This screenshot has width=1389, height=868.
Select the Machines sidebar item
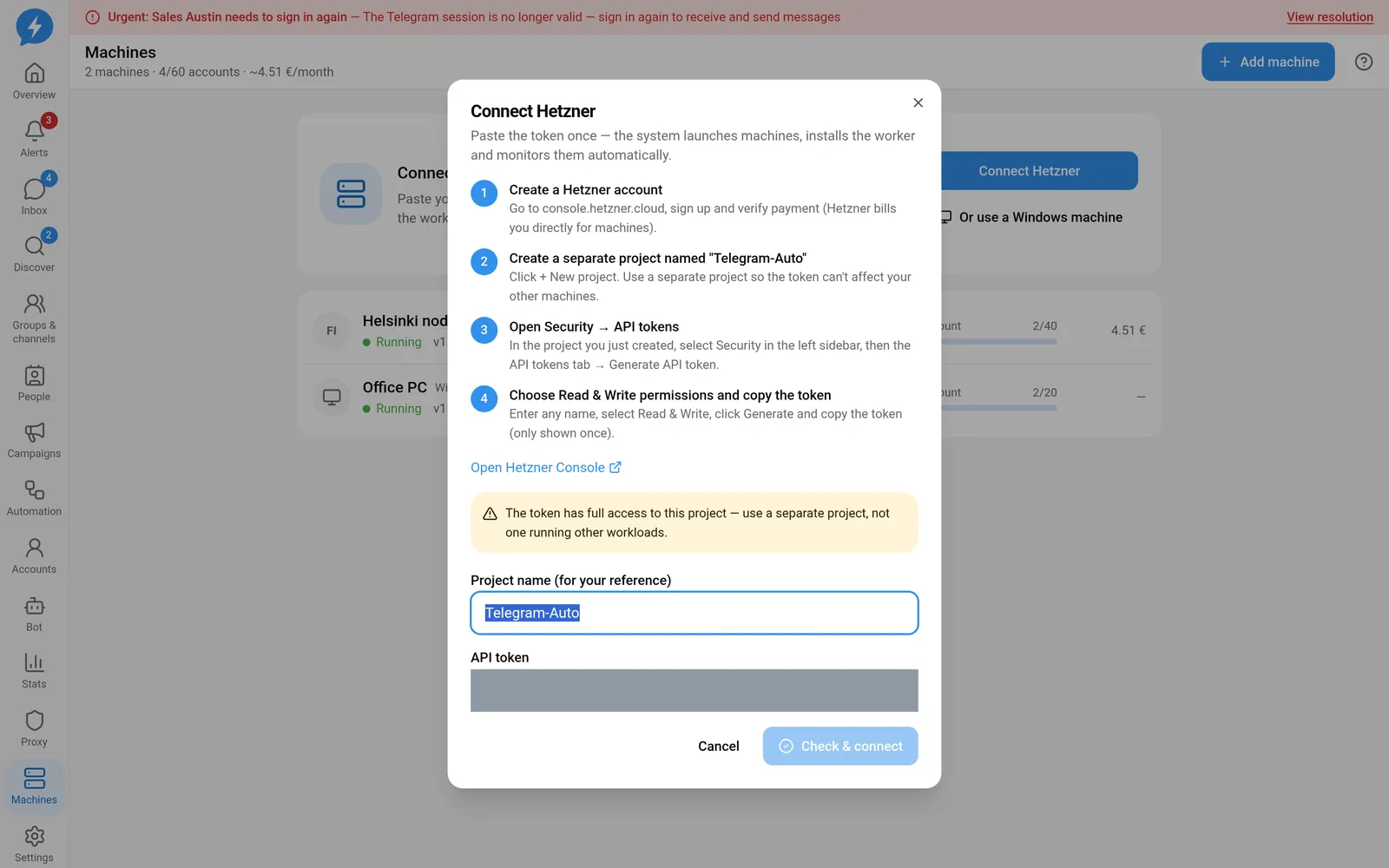34,787
